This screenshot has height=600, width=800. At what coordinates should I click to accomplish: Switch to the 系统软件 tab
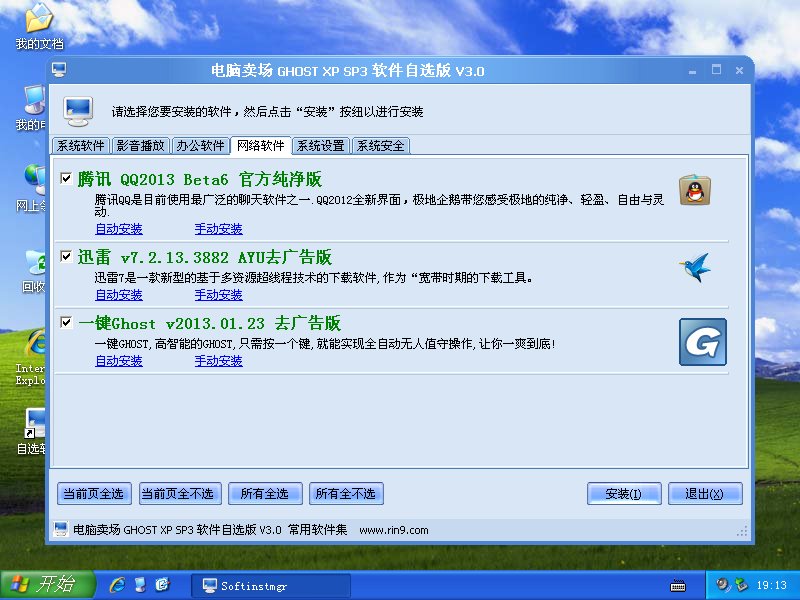pyautogui.click(x=81, y=146)
